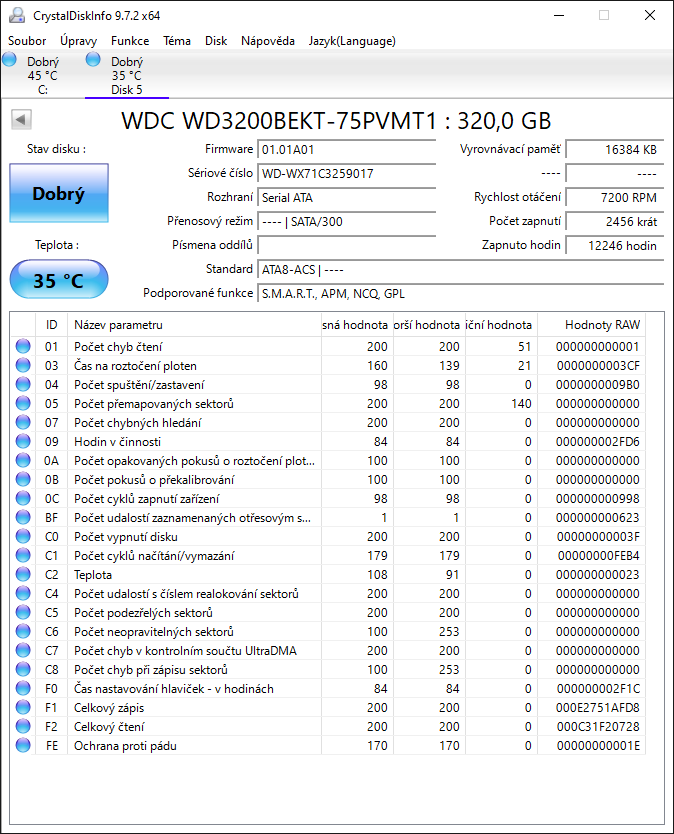The width and height of the screenshot is (674, 834).
Task: Click status orb of attribute F0 row
Action: [x=23, y=688]
